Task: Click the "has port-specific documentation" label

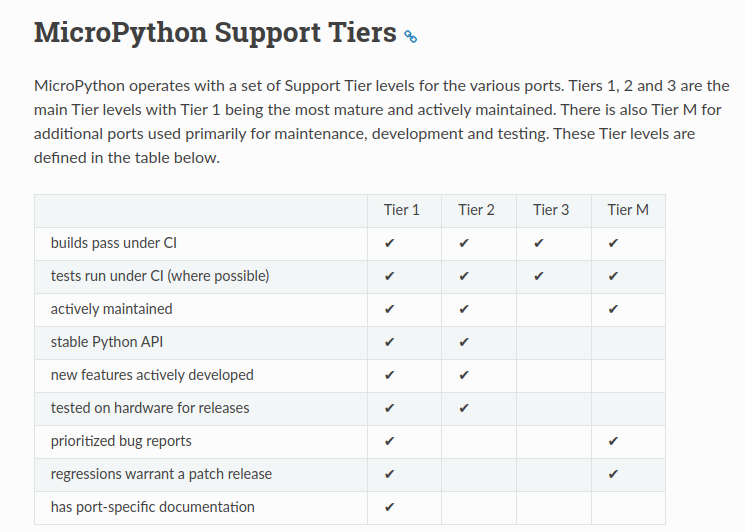Action: [152, 507]
